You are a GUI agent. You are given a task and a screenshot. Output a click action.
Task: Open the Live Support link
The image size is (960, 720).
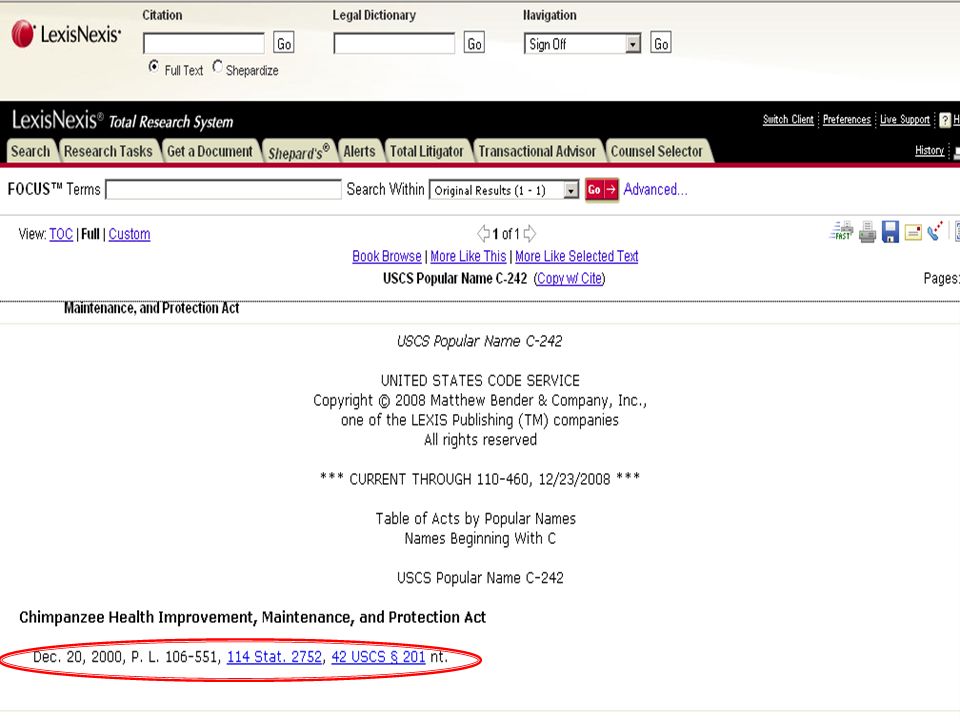(x=905, y=119)
